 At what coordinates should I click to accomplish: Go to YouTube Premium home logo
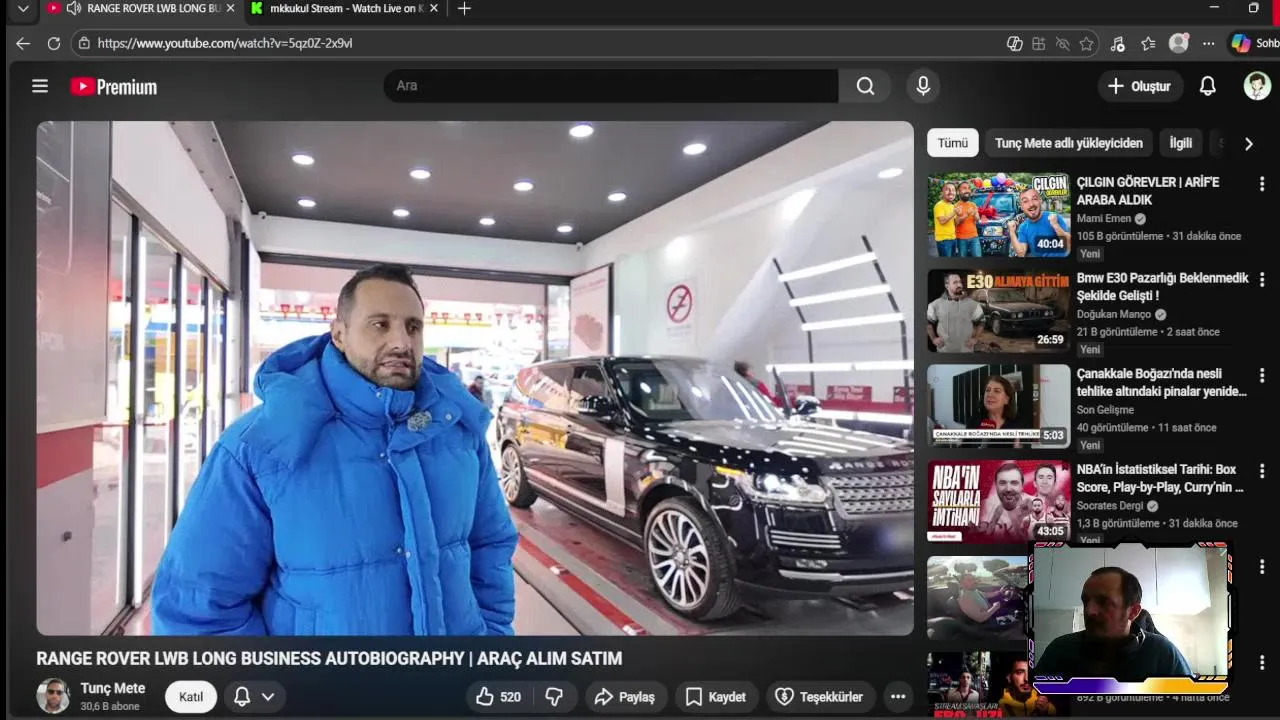(x=114, y=87)
